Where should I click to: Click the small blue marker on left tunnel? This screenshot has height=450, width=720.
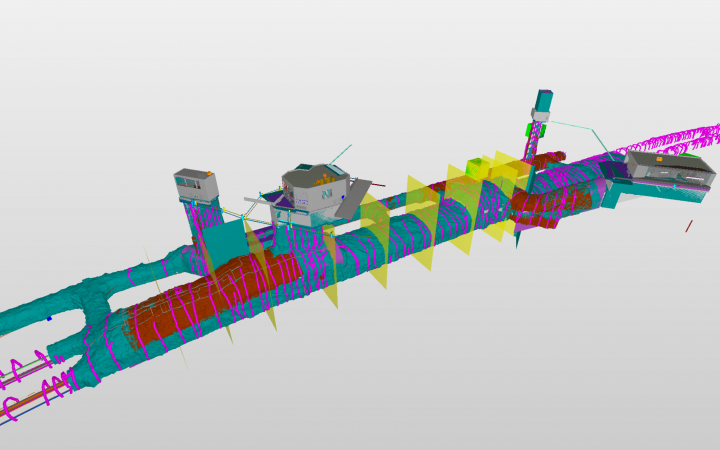[48, 318]
